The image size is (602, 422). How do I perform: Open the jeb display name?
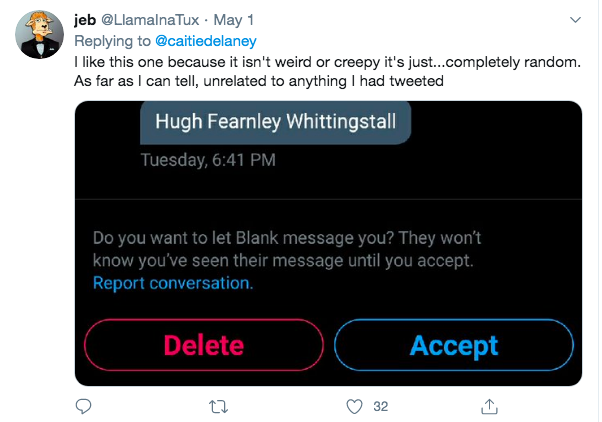coord(85,20)
